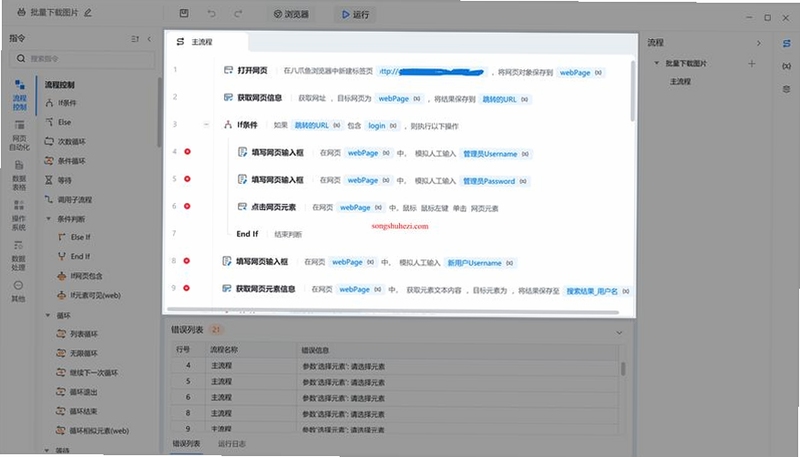
Task: Click the error list vertical scrollbar
Action: coord(623,368)
